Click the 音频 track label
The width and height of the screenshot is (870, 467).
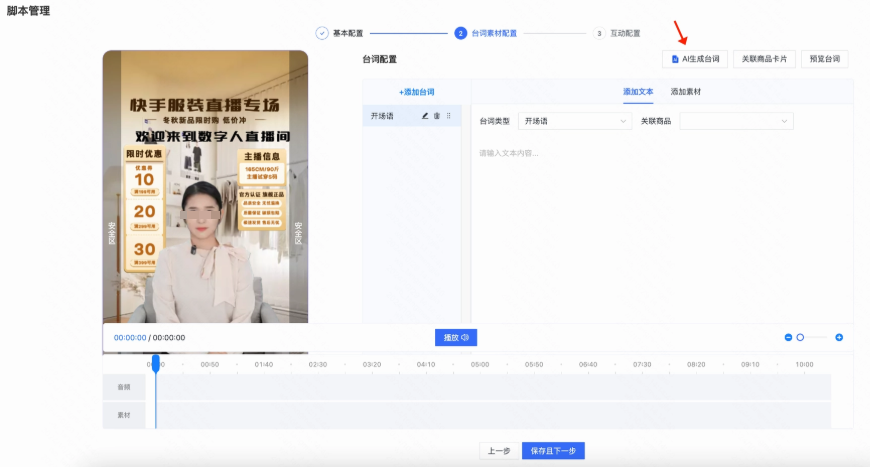pos(124,387)
